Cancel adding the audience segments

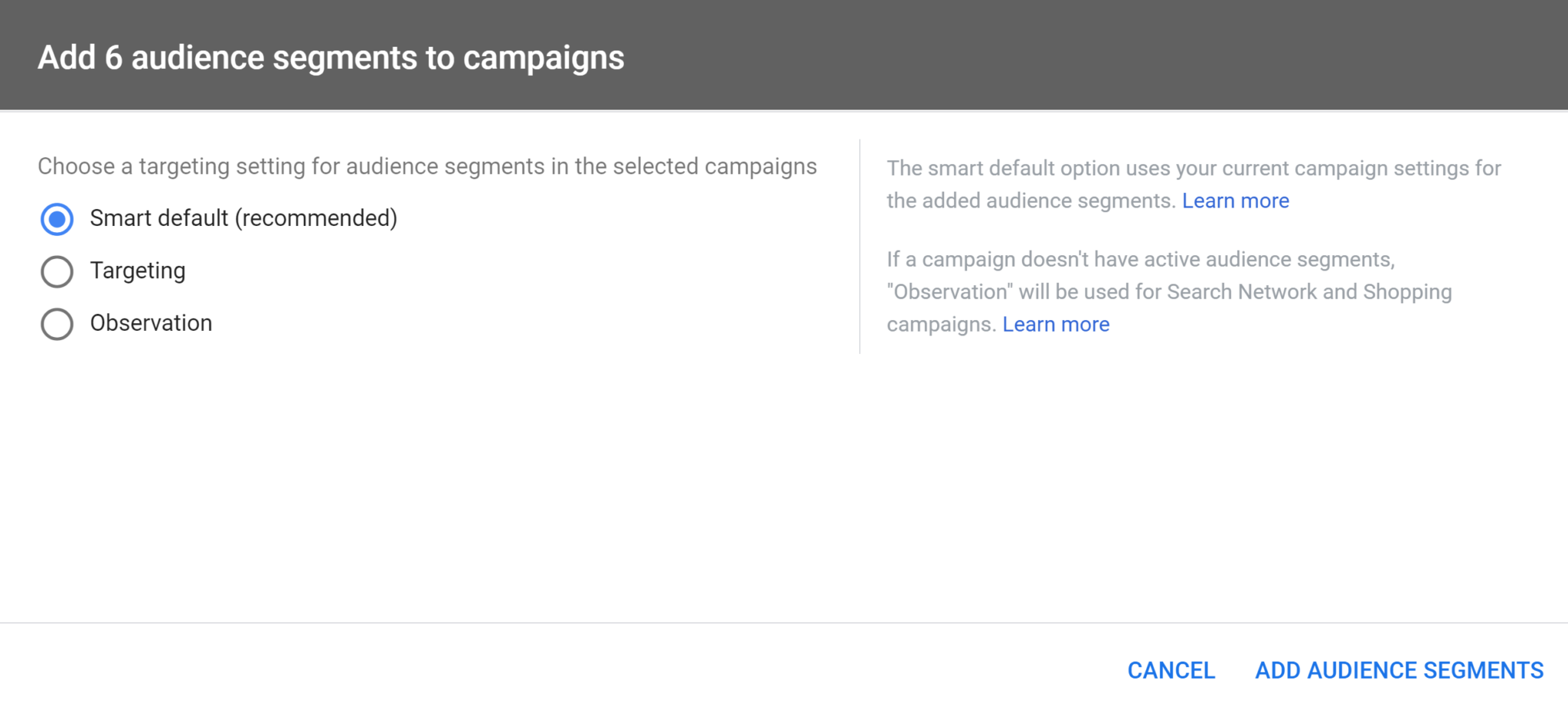click(x=1170, y=670)
